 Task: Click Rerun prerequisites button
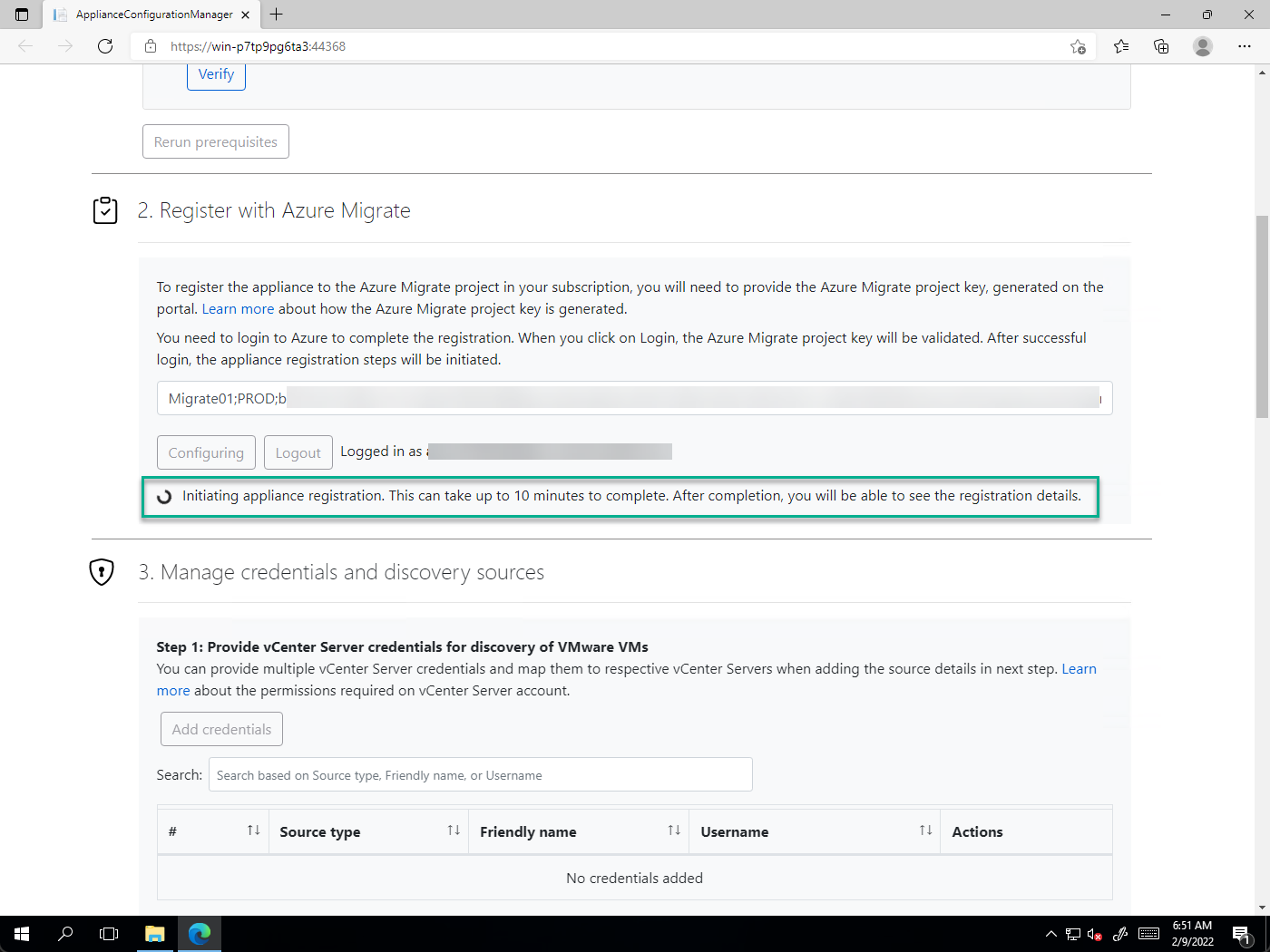(216, 141)
